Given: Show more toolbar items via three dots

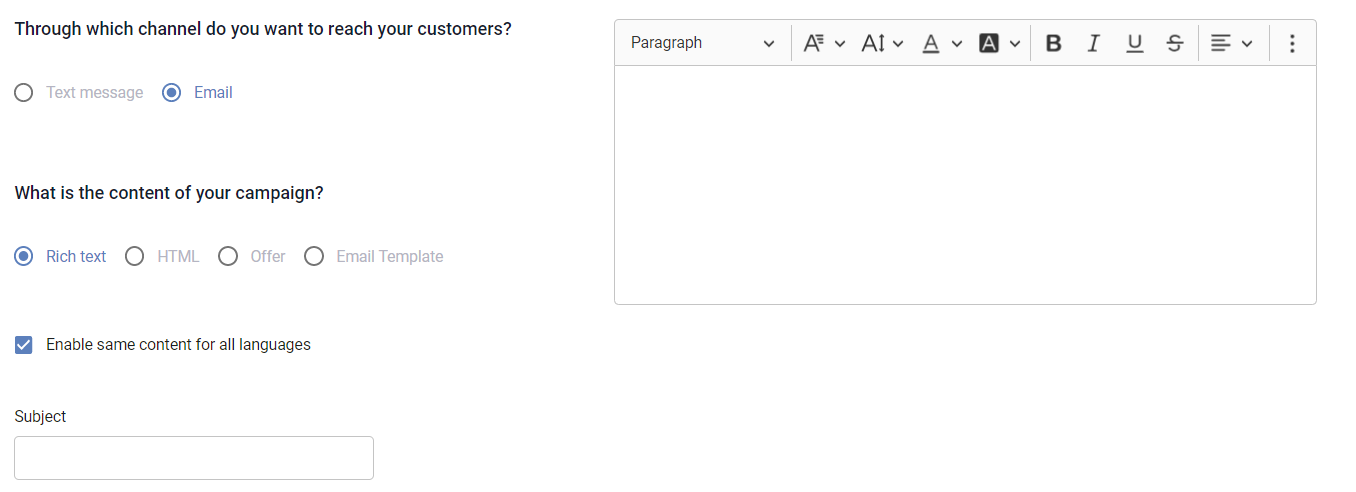Looking at the screenshot, I should click(1292, 43).
